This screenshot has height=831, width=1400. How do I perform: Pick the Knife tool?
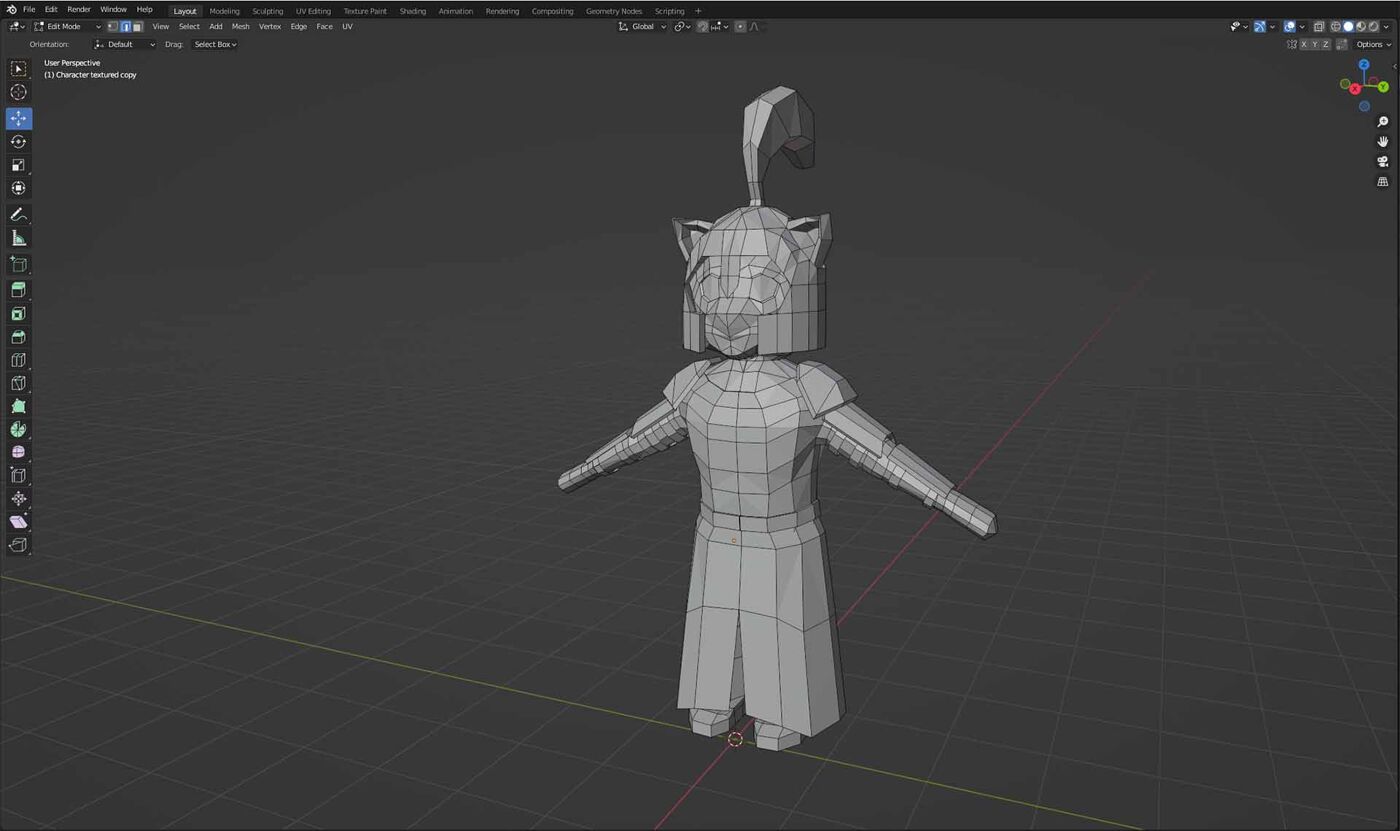point(18,383)
